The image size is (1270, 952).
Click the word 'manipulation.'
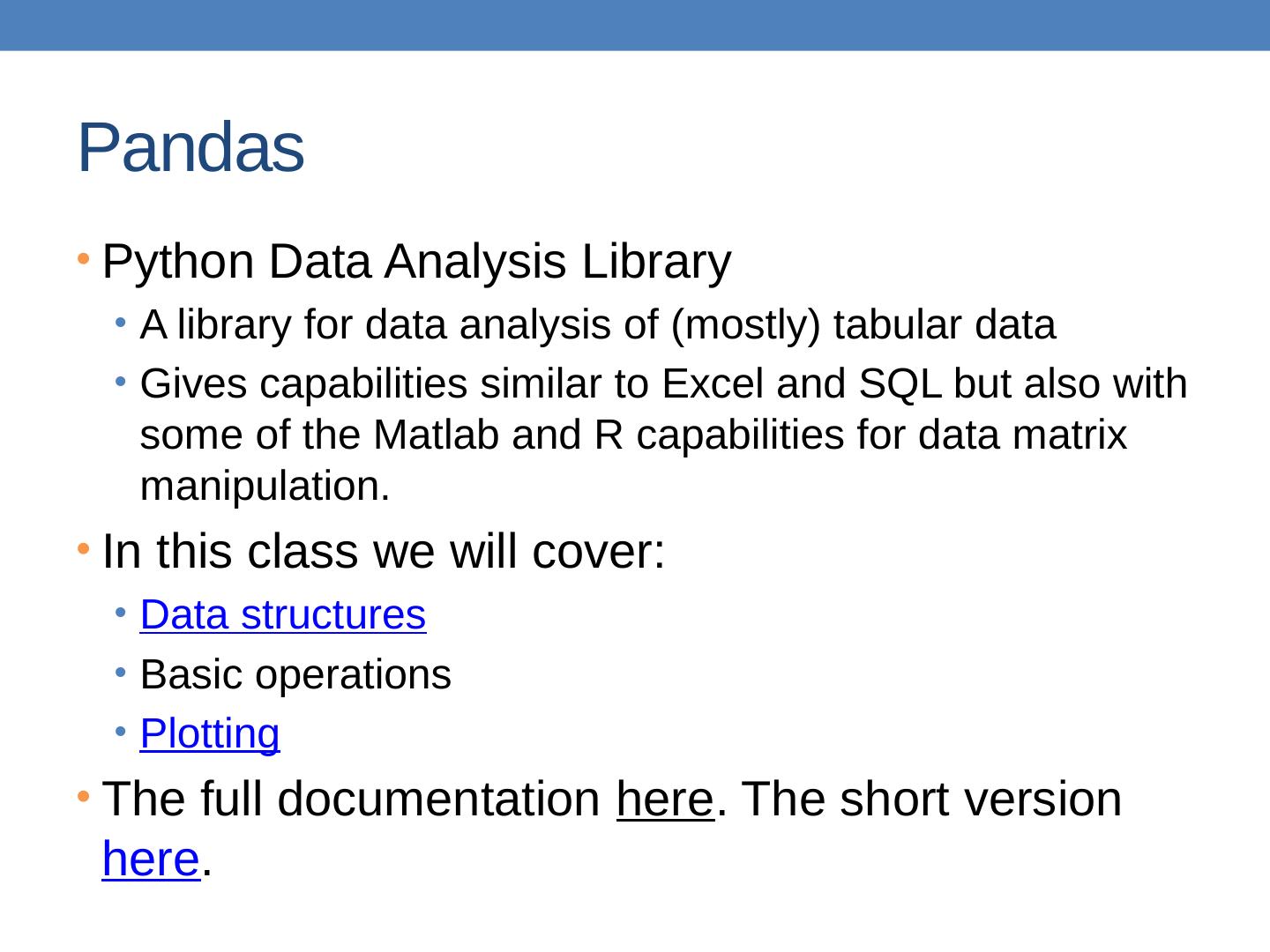(265, 487)
